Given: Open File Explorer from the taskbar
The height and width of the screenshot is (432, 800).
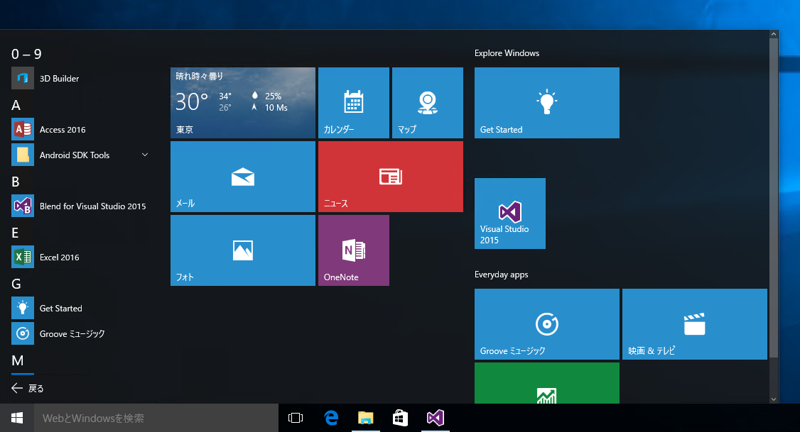Looking at the screenshot, I should pyautogui.click(x=366, y=418).
